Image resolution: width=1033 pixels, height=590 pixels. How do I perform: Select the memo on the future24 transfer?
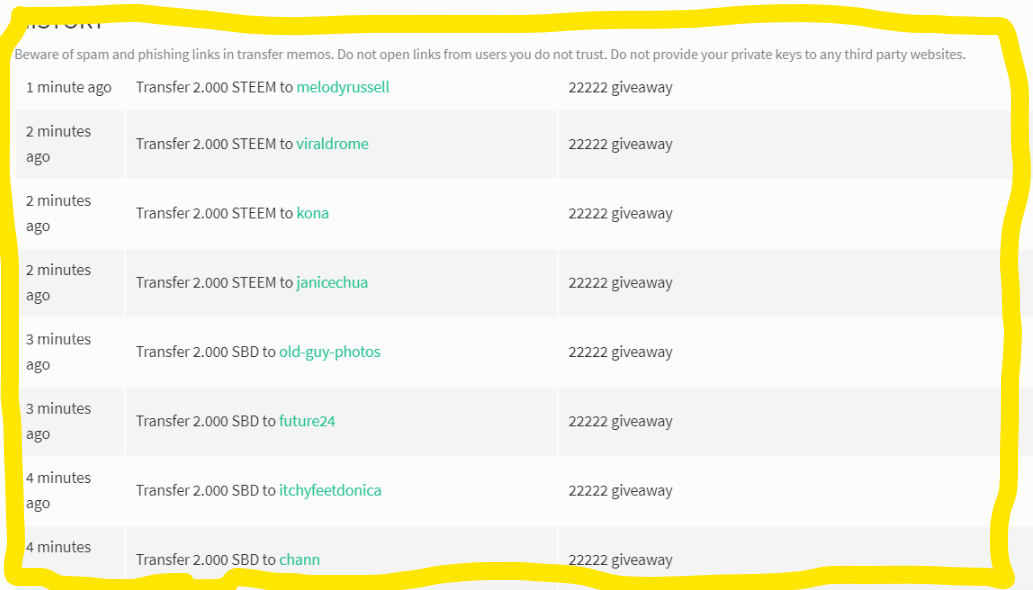621,421
